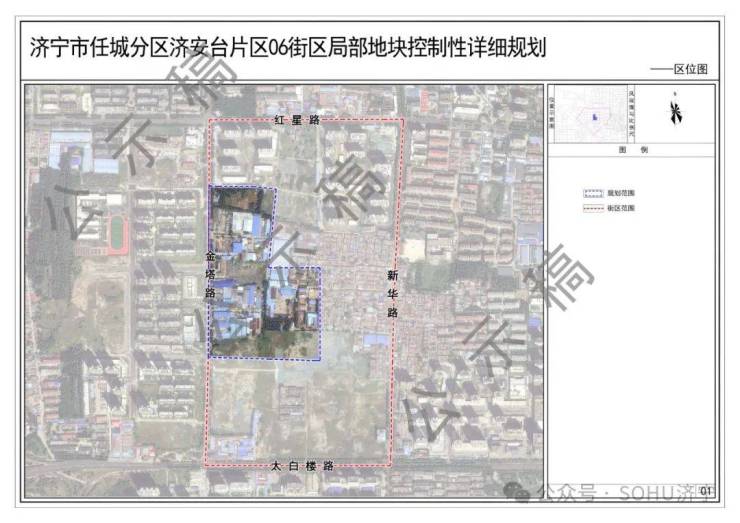Click the wind rose compass icon
740x523 pixels.
point(676,112)
